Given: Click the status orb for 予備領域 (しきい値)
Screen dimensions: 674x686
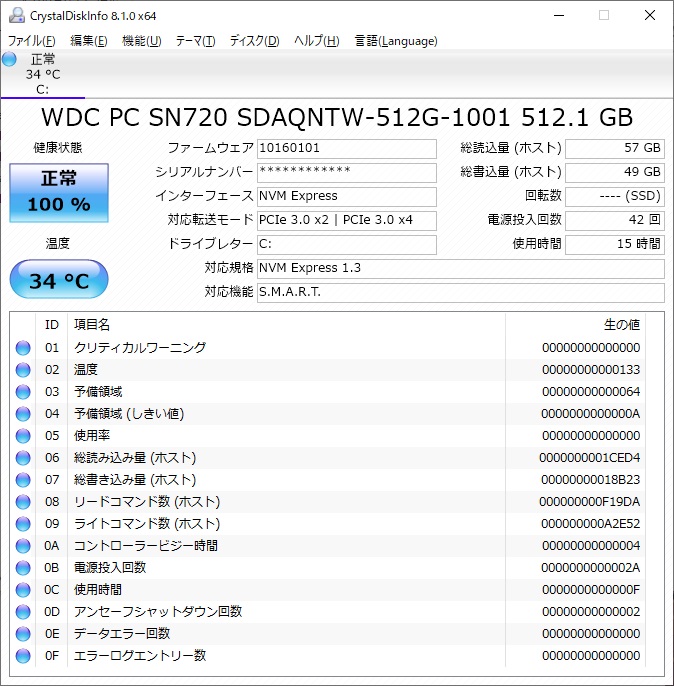Looking at the screenshot, I should point(23,414).
